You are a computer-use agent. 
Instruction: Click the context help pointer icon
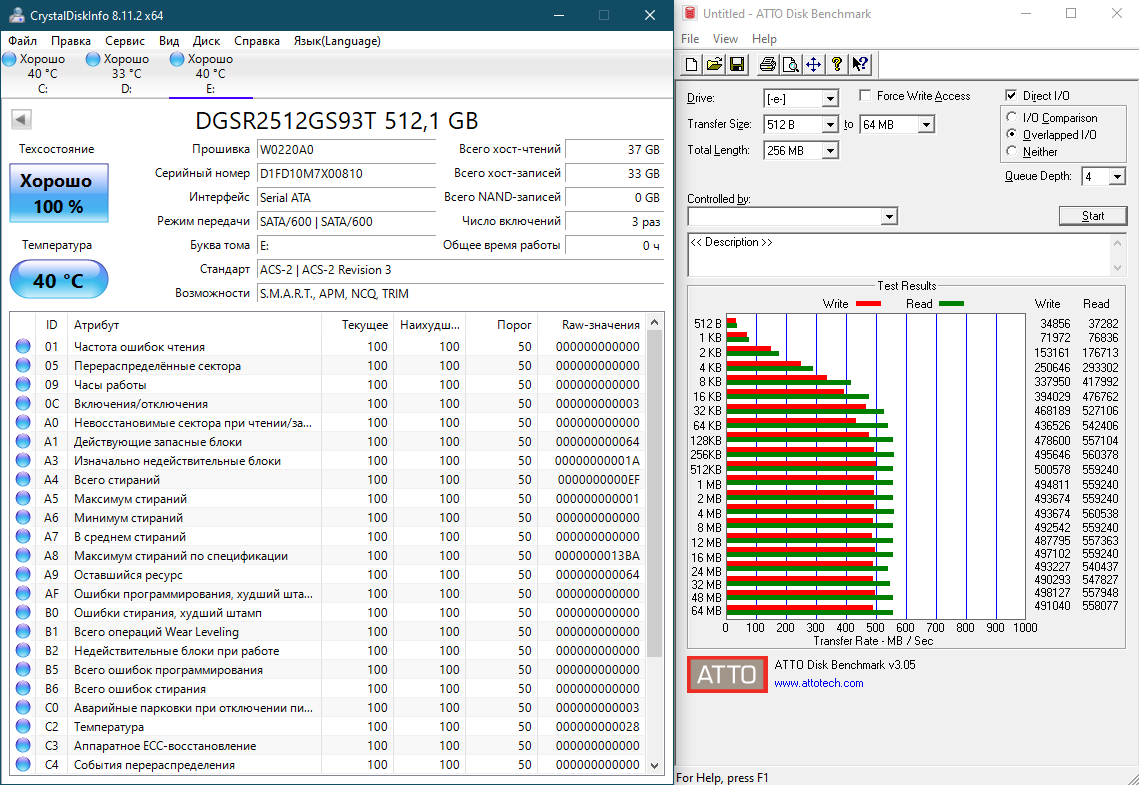[859, 65]
